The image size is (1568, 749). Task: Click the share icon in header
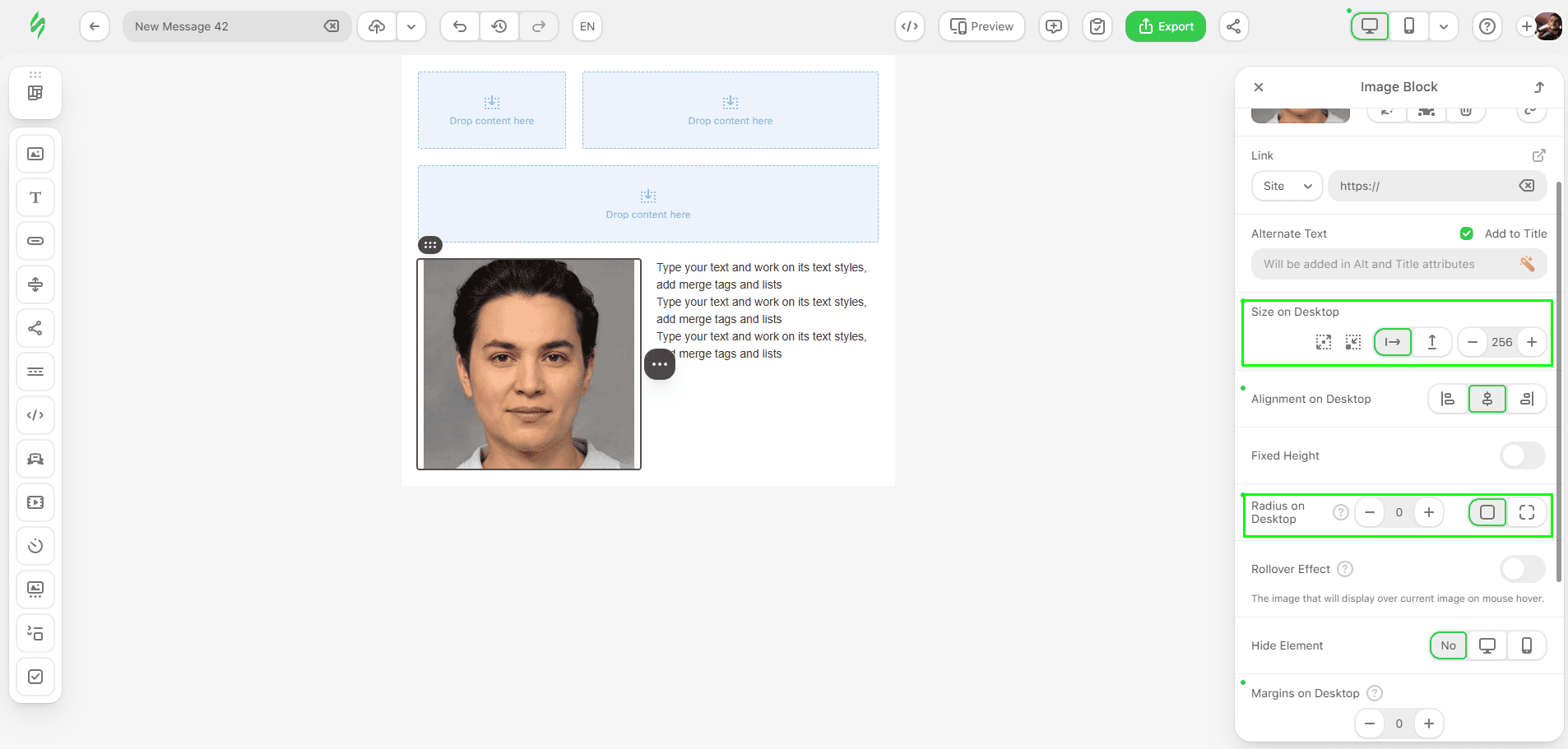1234,26
